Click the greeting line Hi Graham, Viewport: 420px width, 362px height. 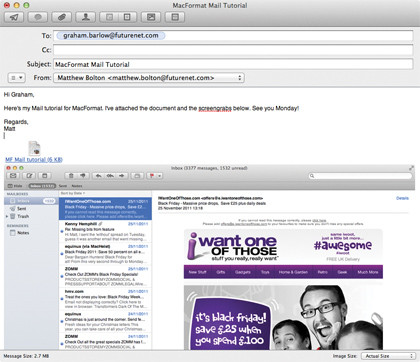(x=19, y=95)
